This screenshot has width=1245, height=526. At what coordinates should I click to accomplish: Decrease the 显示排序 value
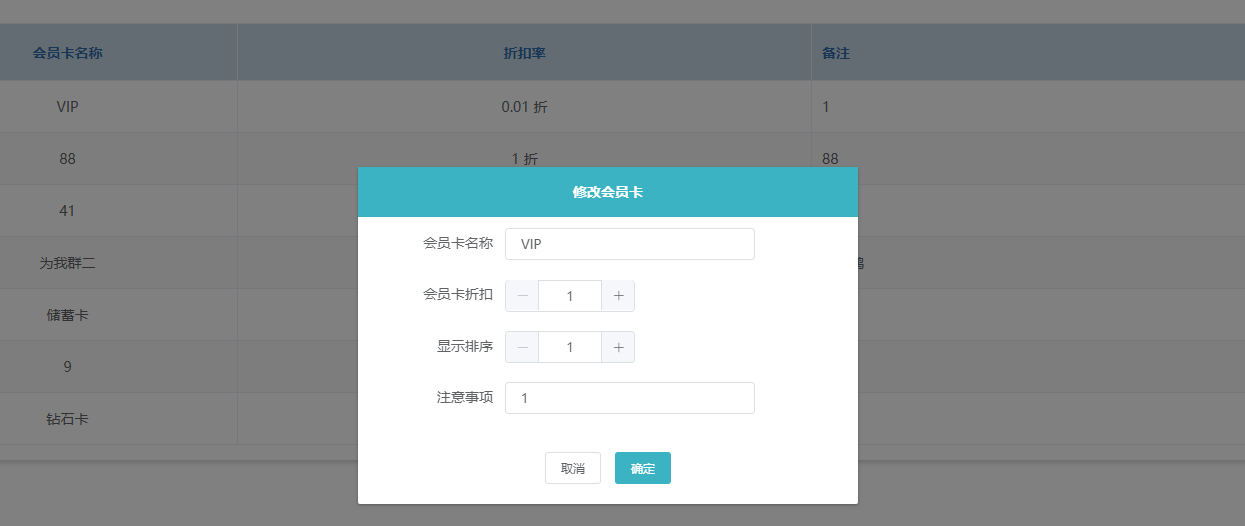522,347
